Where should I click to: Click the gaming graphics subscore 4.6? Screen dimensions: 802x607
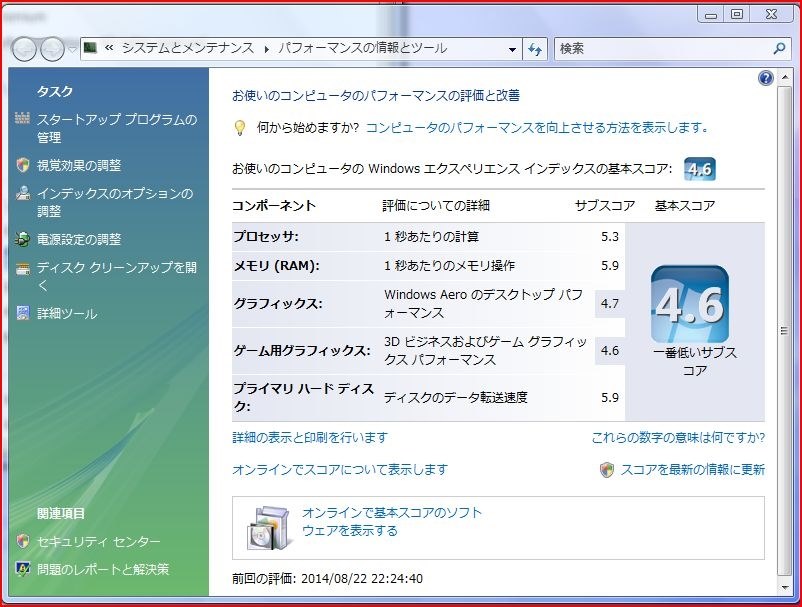pyautogui.click(x=610, y=351)
